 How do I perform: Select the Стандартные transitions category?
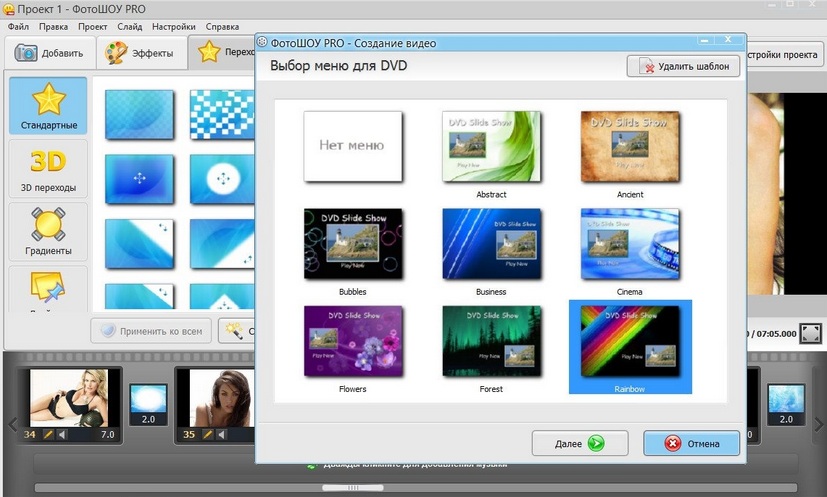tap(48, 106)
